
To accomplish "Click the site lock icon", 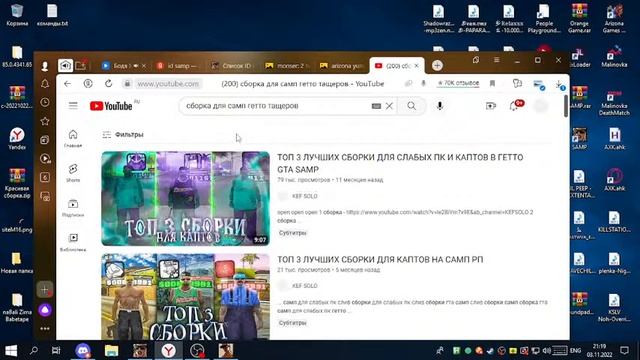I will coord(127,84).
